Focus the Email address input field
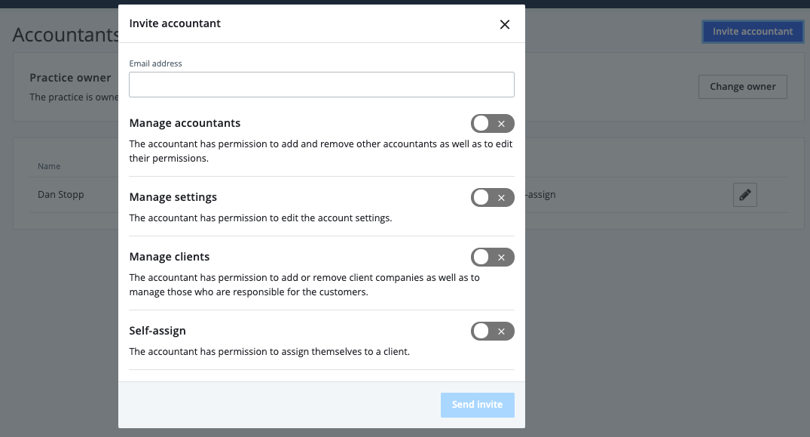Screen dimensions: 810x437 pyautogui.click(x=321, y=84)
